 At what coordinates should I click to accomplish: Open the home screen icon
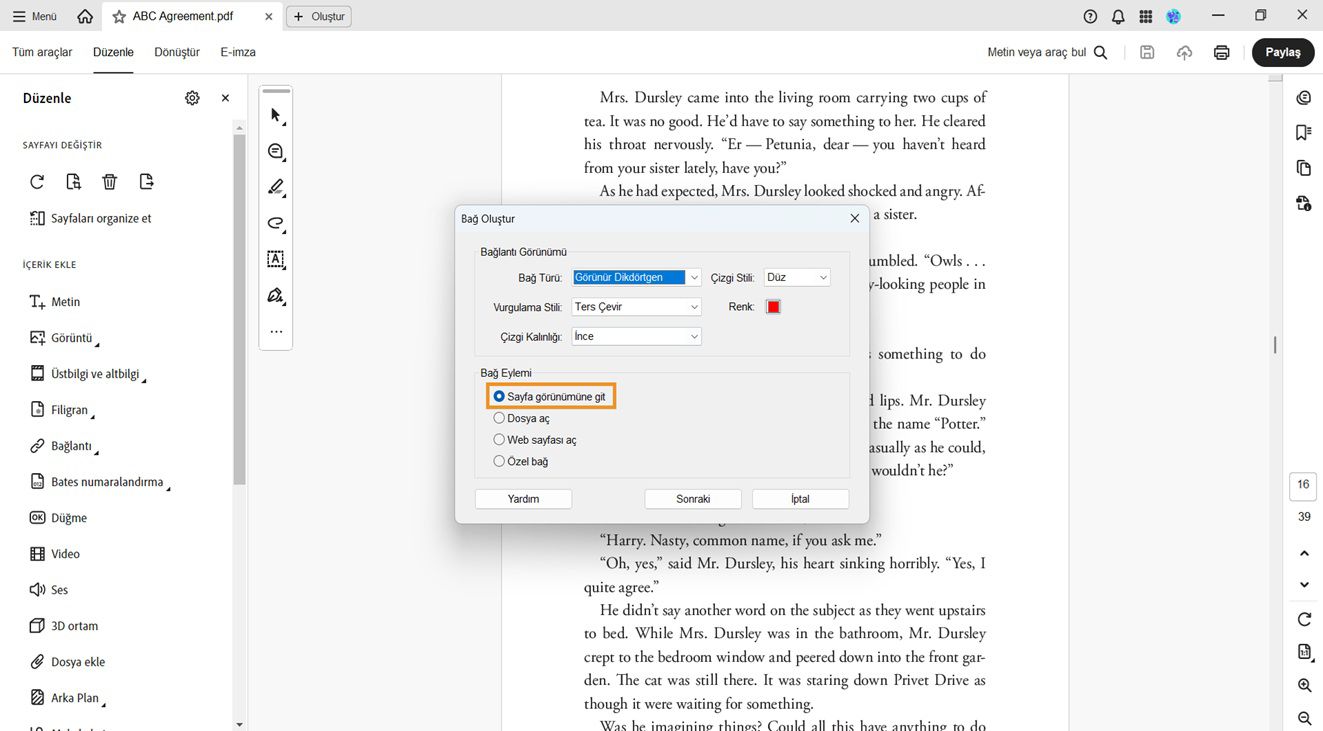tap(85, 16)
